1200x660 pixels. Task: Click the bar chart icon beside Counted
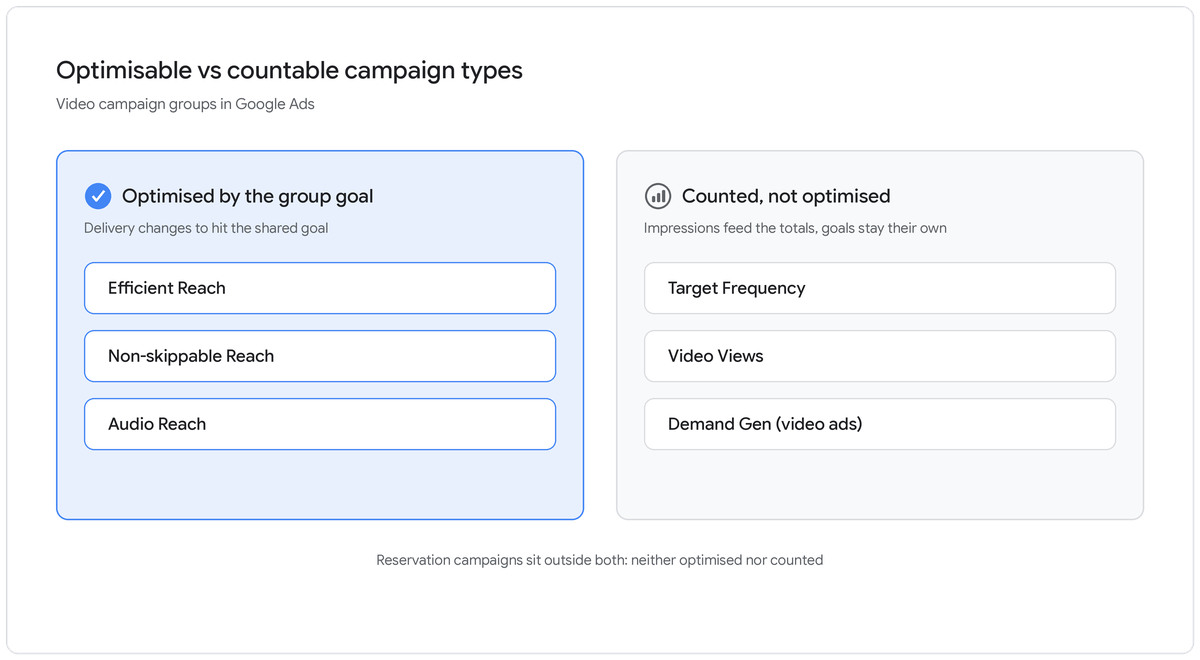658,196
